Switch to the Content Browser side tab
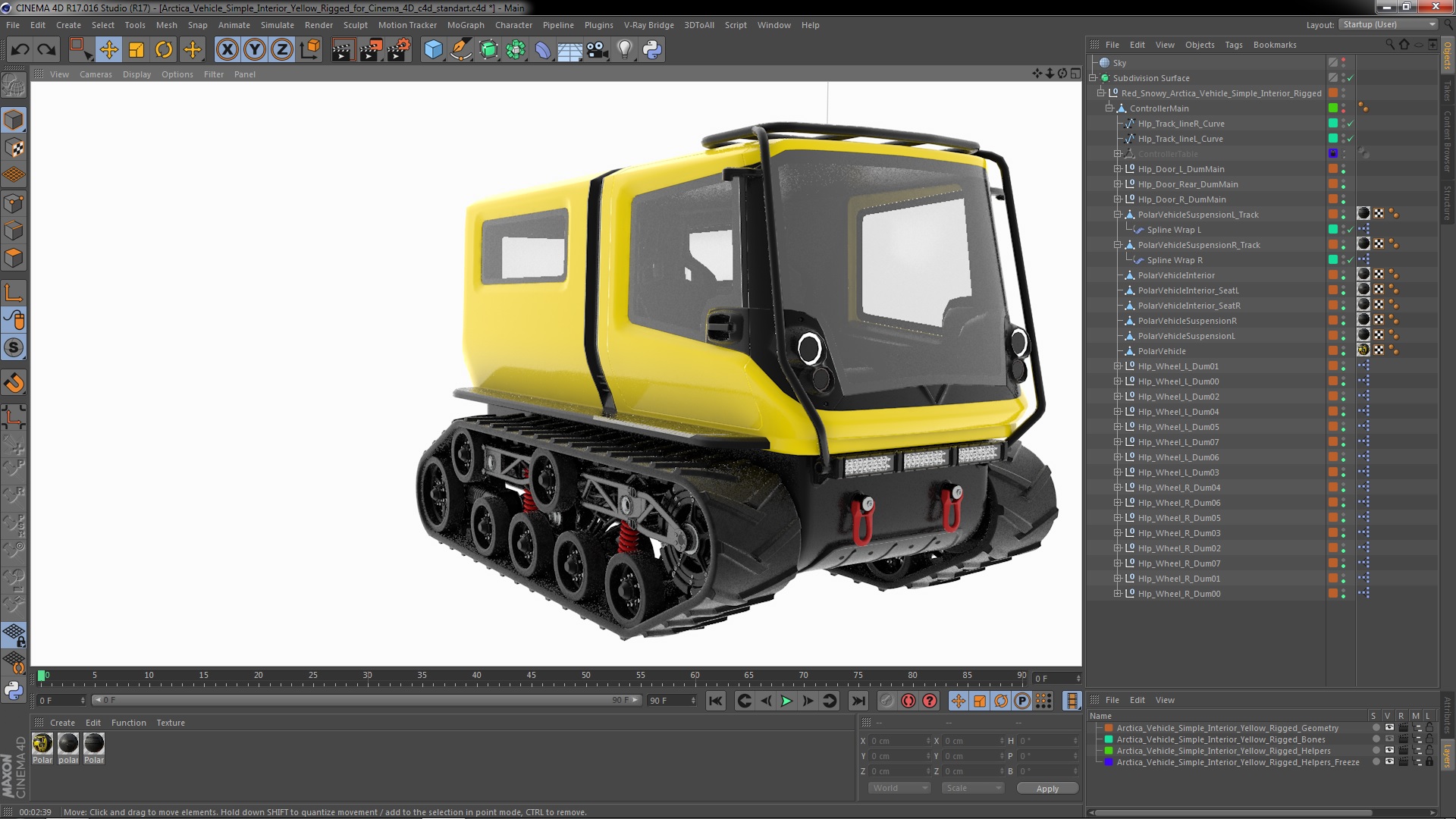1456x819 pixels. 1448,141
